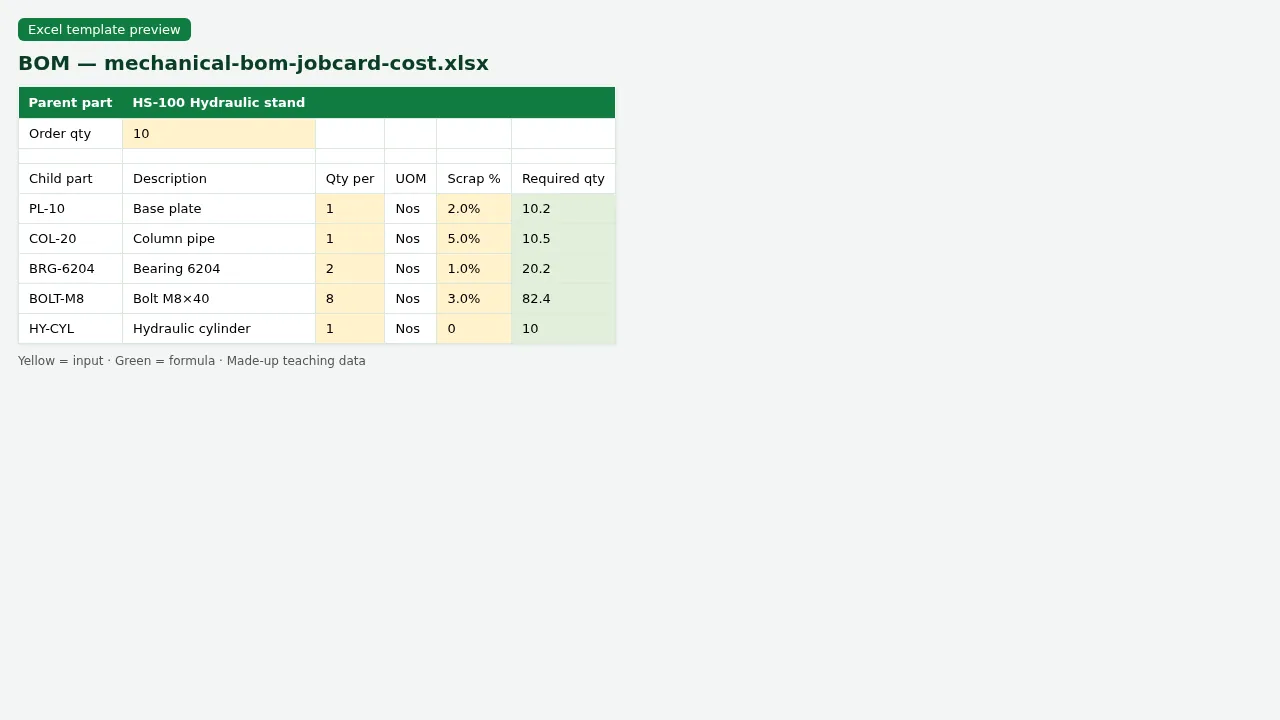Screen dimensions: 1280x720
Task: Click UOM Nos cell for Bolt M8×40
Action: coord(411,299)
